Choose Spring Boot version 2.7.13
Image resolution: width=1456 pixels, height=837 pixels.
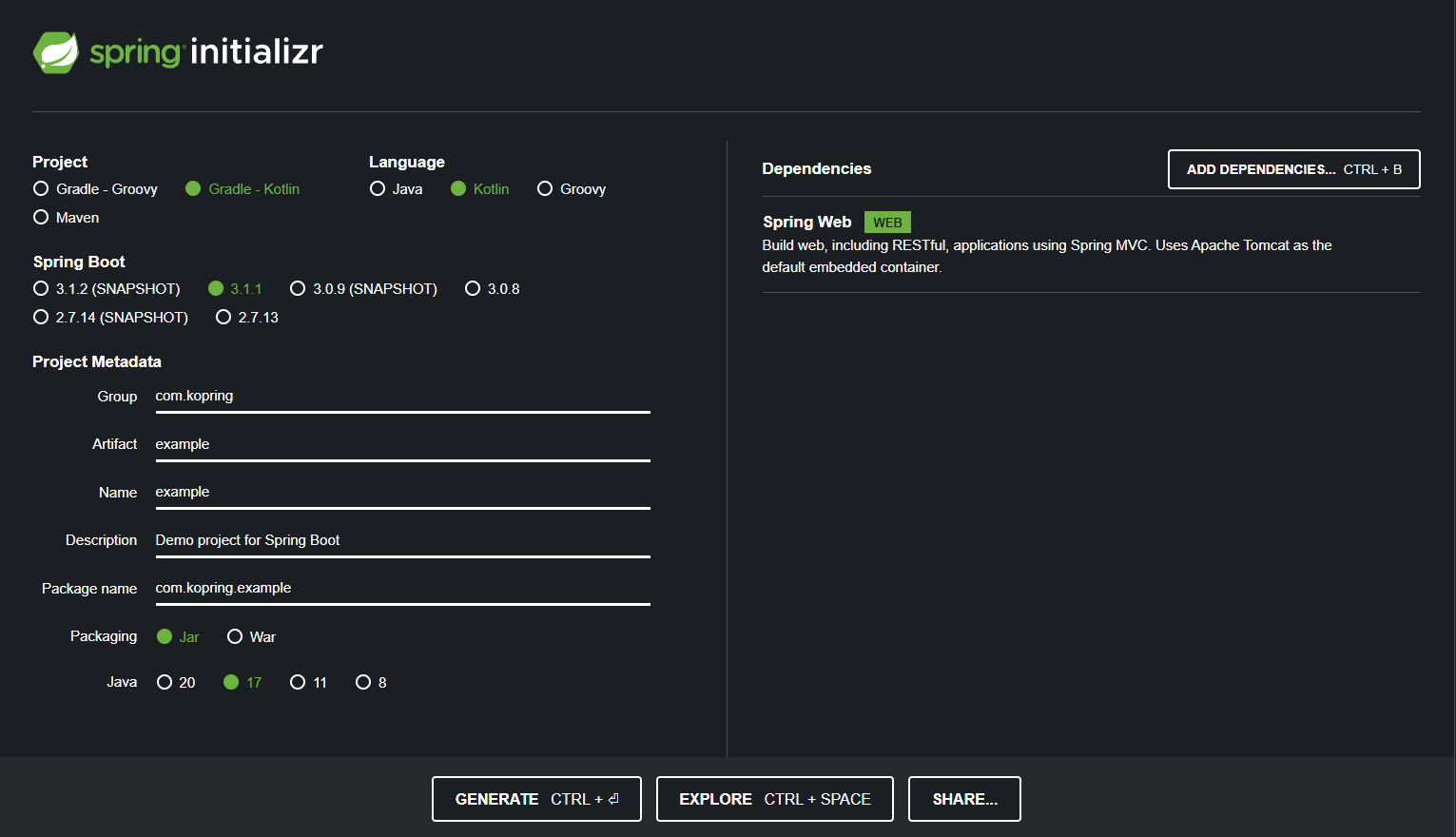click(247, 318)
